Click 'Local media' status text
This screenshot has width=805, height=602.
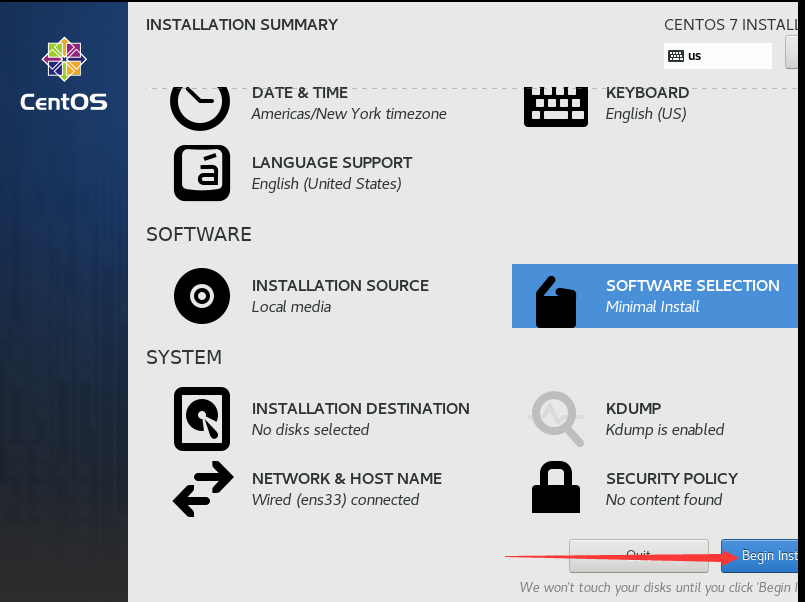click(x=291, y=307)
